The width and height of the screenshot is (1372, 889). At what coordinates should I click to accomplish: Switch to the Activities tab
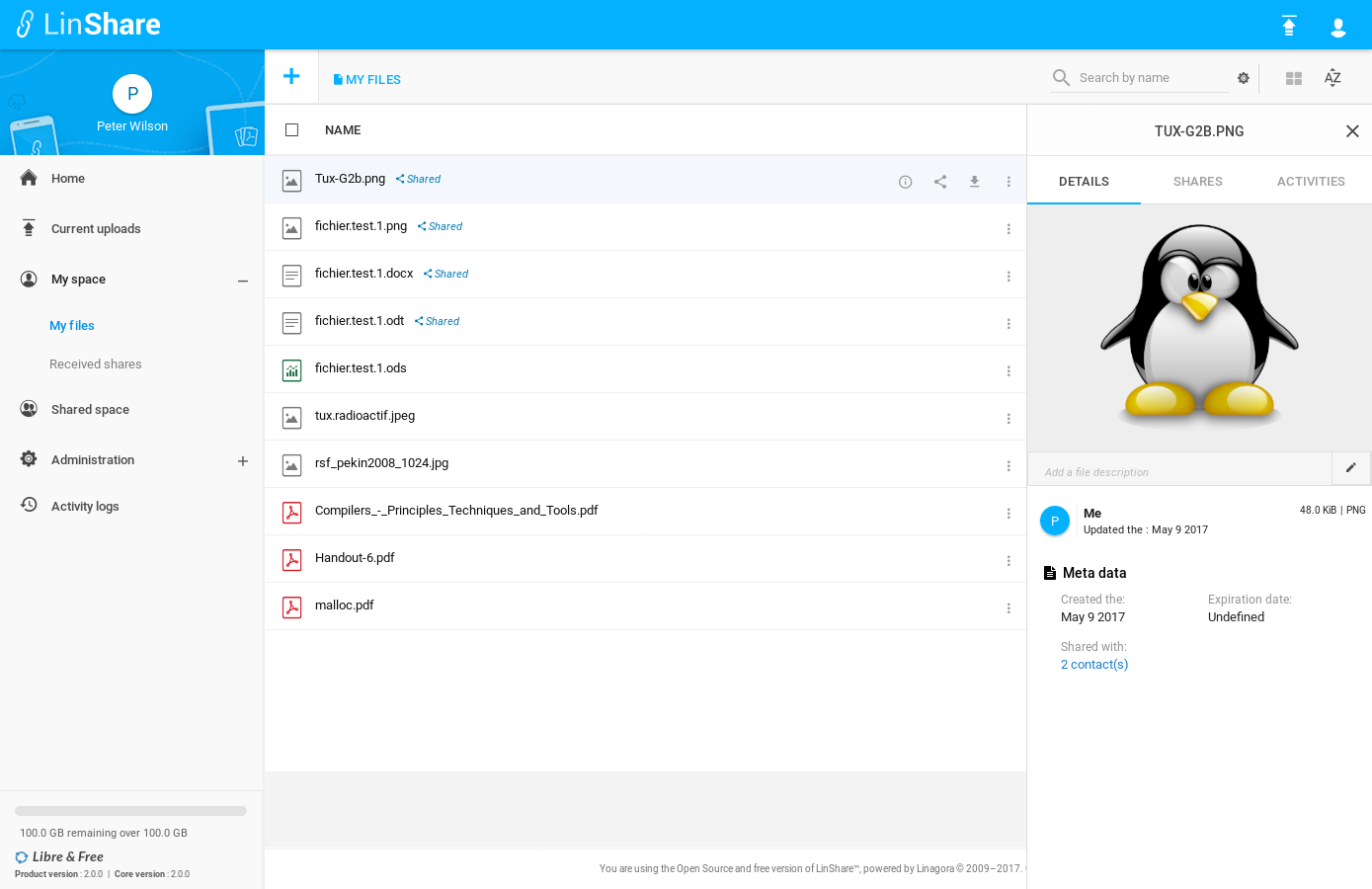1311,182
